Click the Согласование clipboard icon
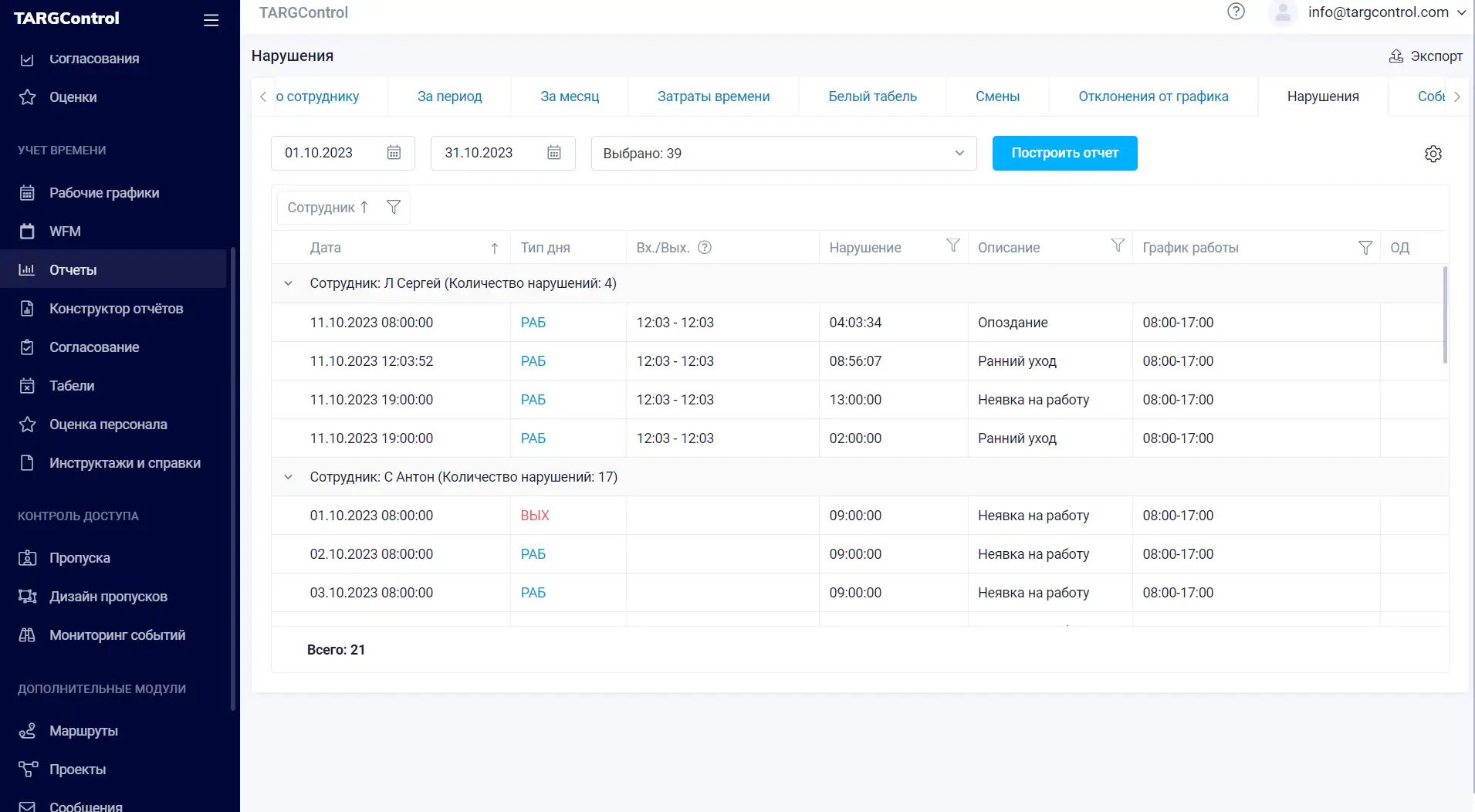This screenshot has height=812, width=1475. (27, 347)
